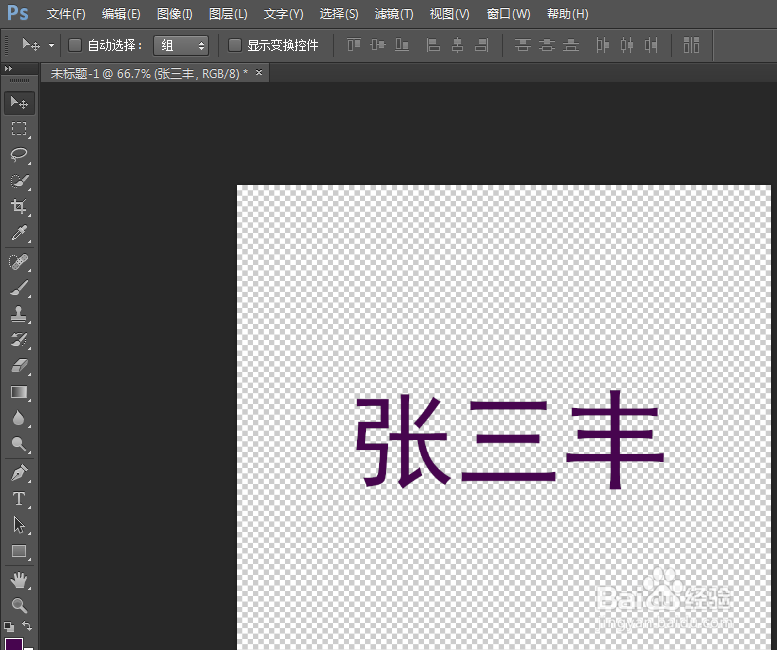
Task: Enable the 显示变换控件 checkbox
Action: [x=234, y=46]
